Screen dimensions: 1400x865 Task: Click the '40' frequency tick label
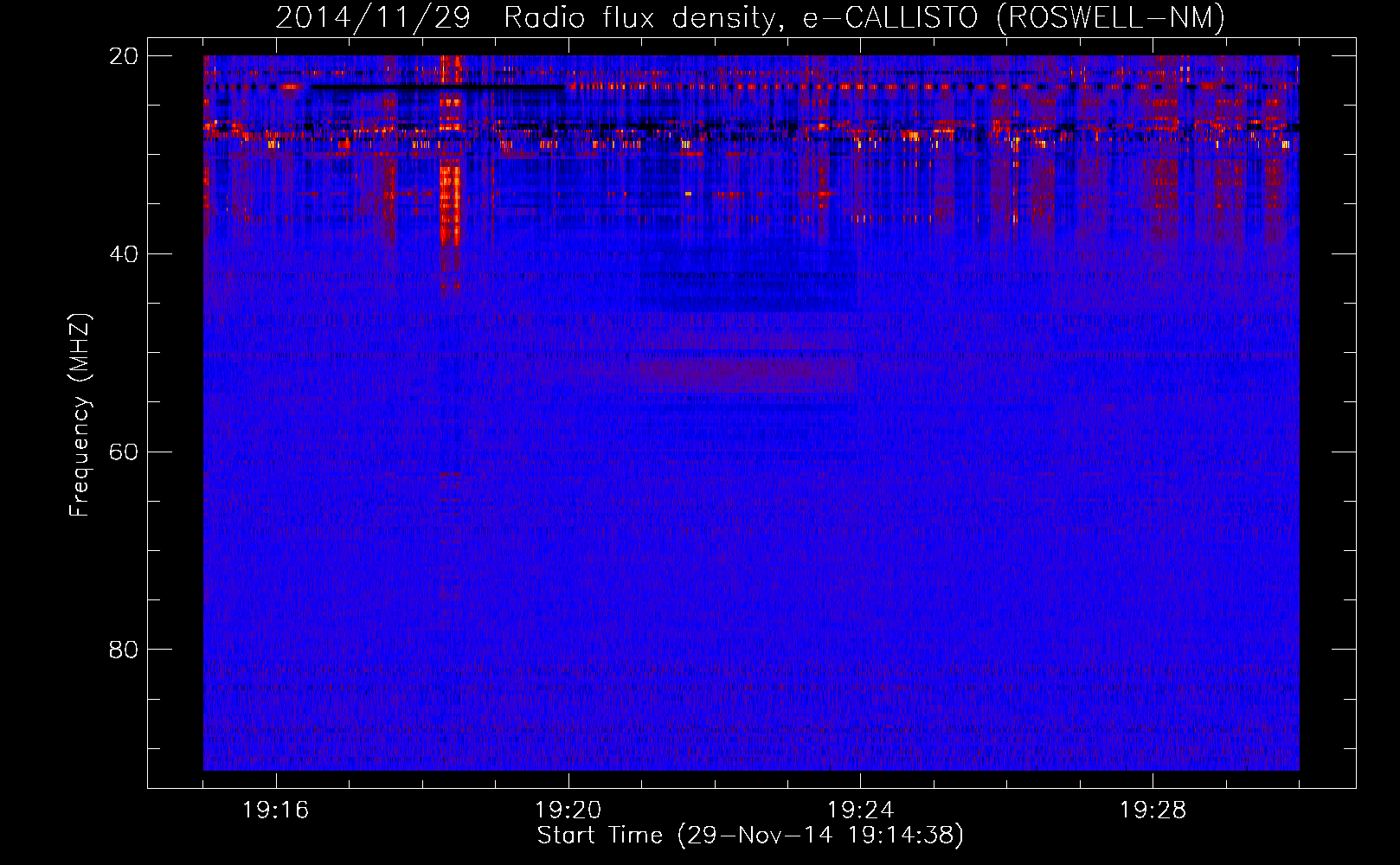point(124,254)
